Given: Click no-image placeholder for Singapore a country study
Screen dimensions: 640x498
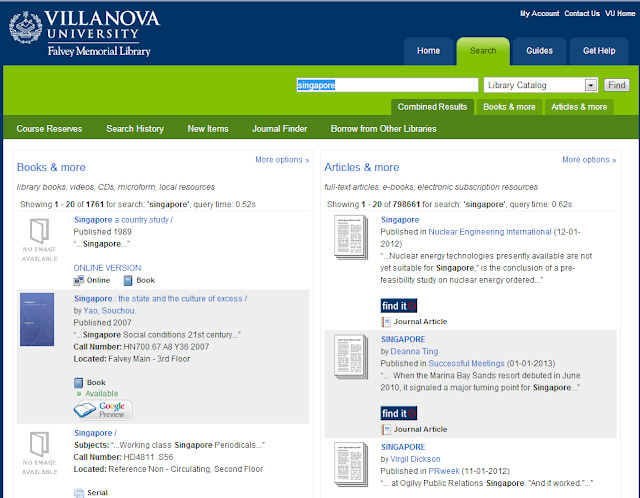Looking at the screenshot, I should (x=40, y=240).
